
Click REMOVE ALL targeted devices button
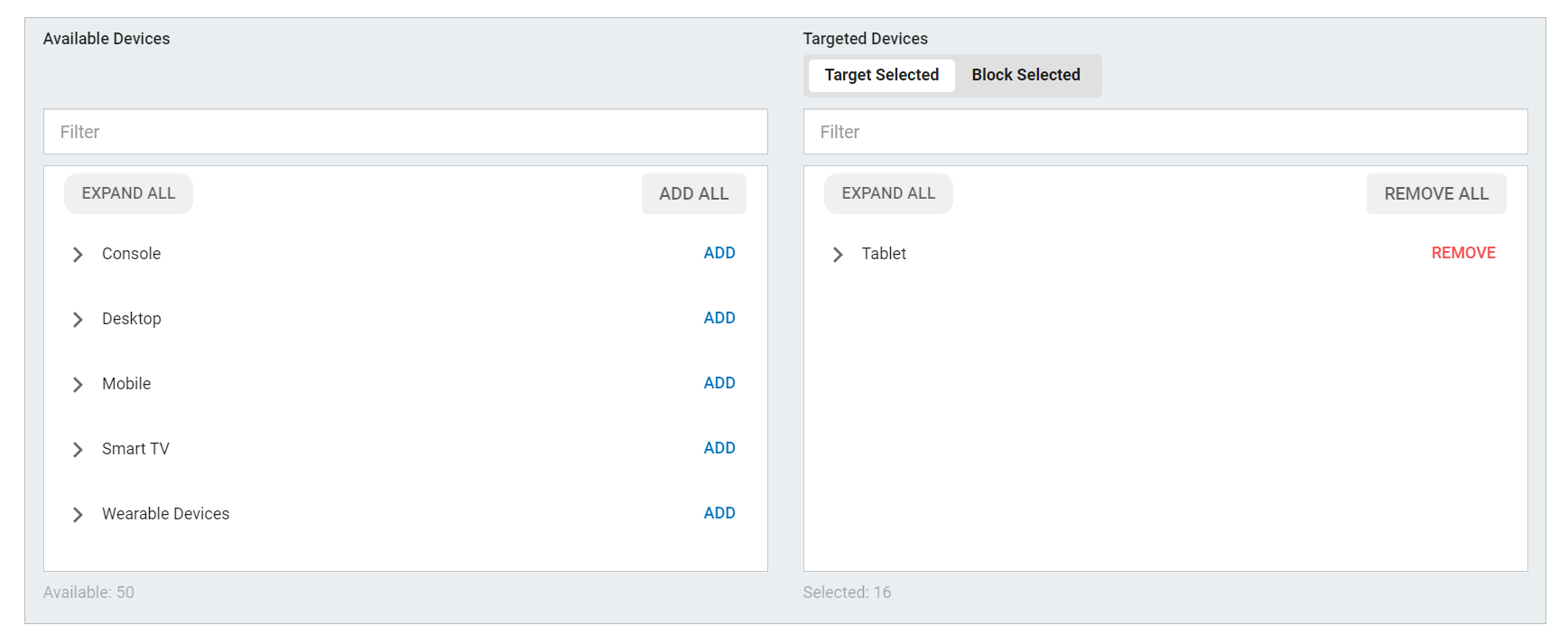coord(1435,193)
